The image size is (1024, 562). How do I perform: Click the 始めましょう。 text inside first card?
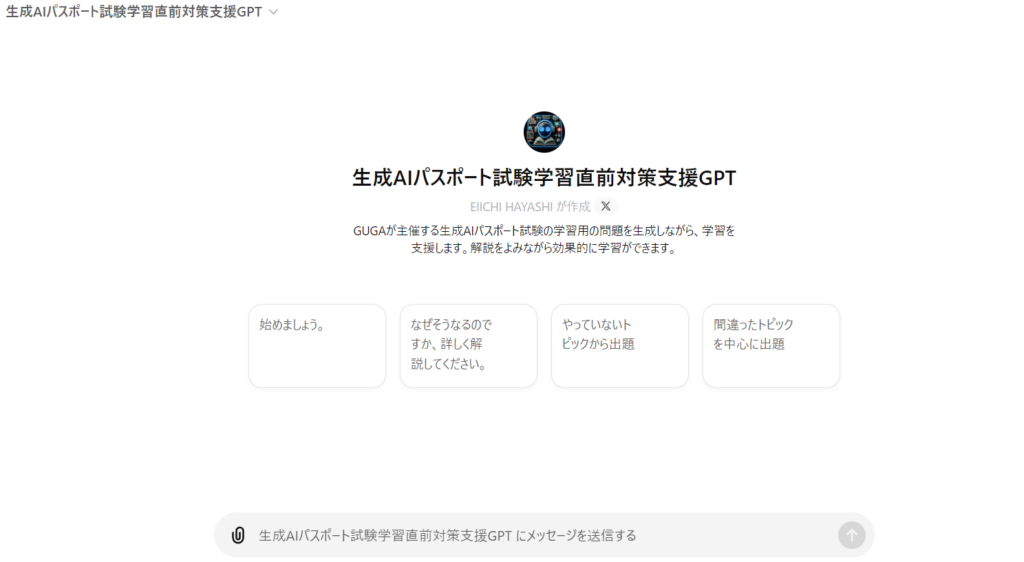pyautogui.click(x=291, y=325)
